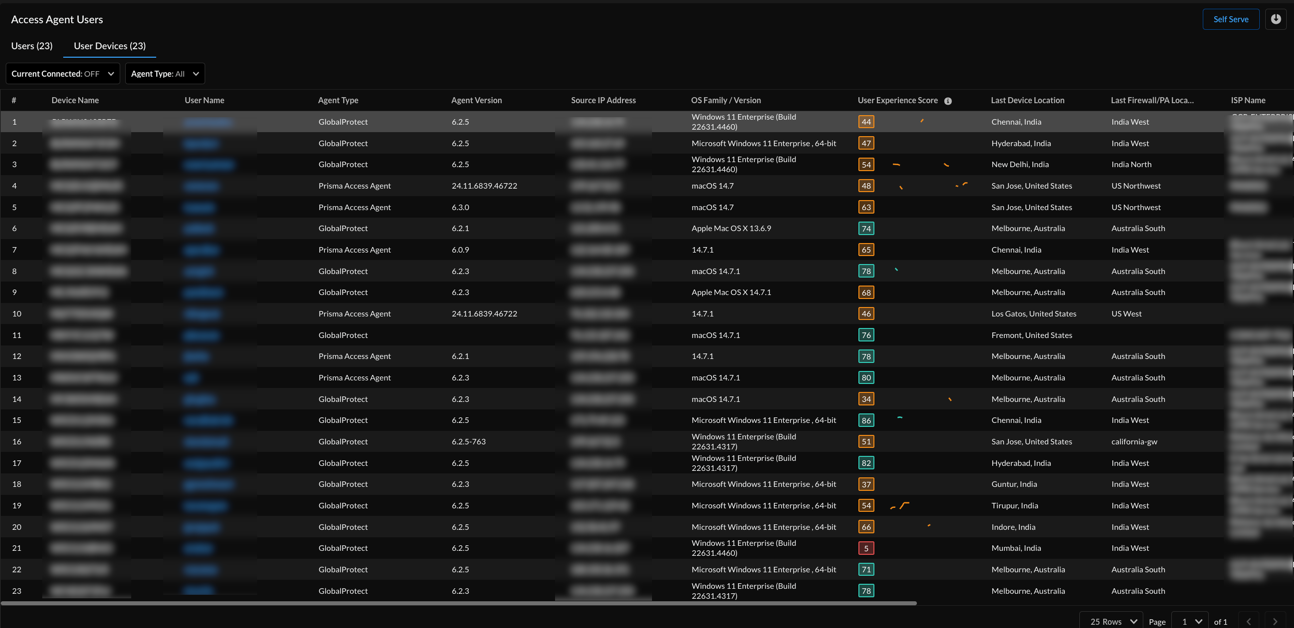Open the 25 Rows page size dropdown
The width and height of the screenshot is (1294, 628).
click(1113, 621)
